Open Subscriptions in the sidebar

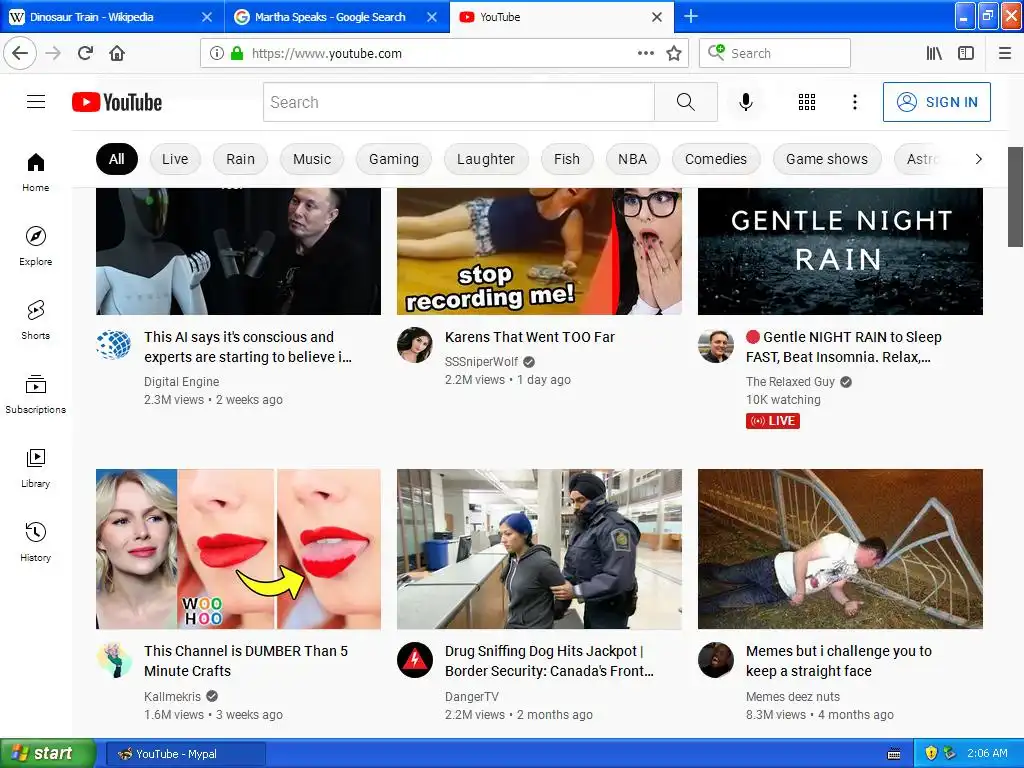point(36,394)
